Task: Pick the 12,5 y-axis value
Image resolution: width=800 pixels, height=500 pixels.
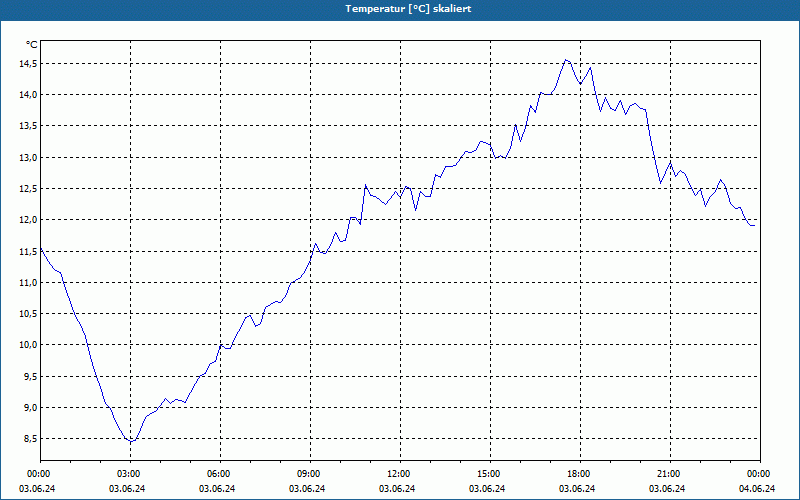Action: pos(28,189)
